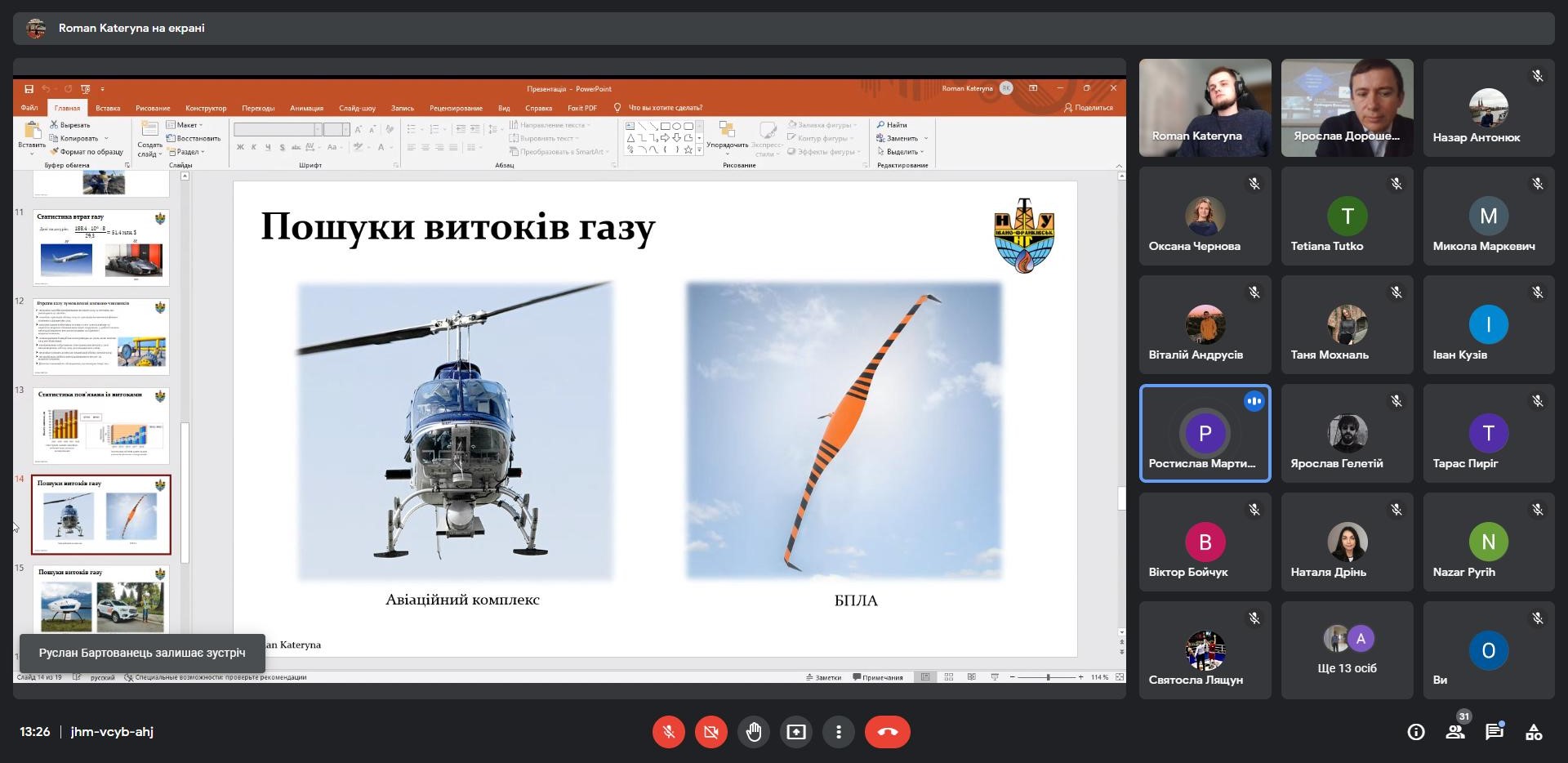This screenshot has width=1568, height=763.
Task: Select slide 13 thumbnail (Статистика пов'язана із витоками)
Action: click(x=101, y=426)
